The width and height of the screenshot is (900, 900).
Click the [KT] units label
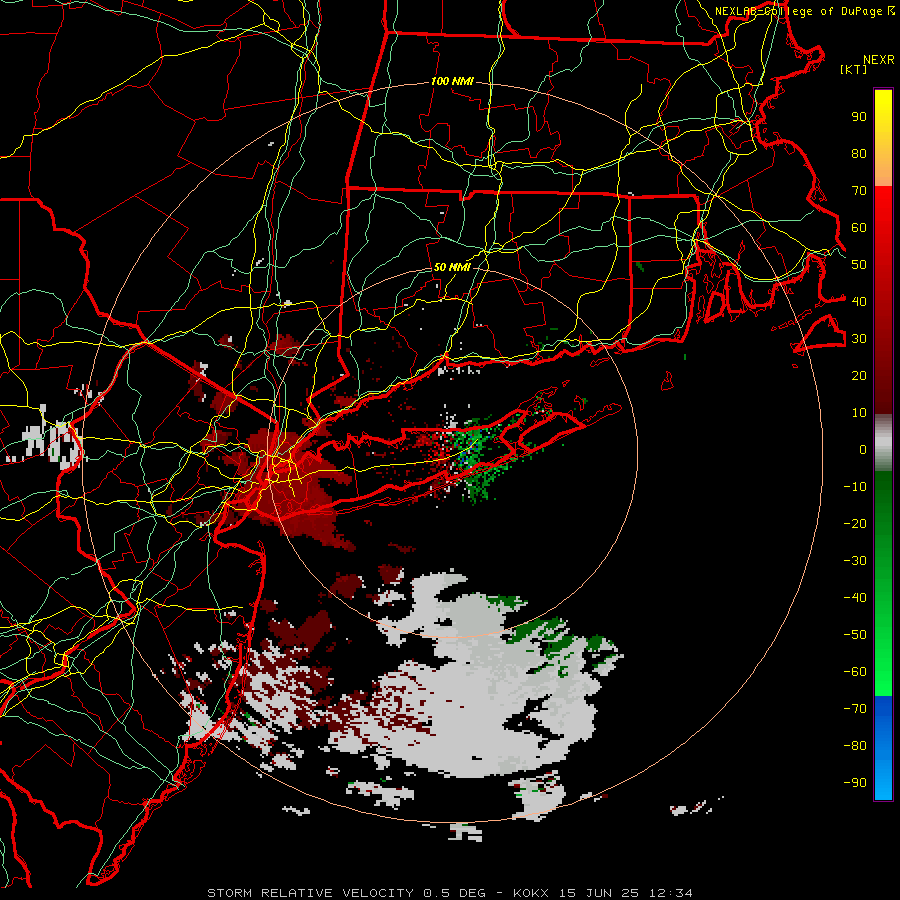tap(854, 69)
